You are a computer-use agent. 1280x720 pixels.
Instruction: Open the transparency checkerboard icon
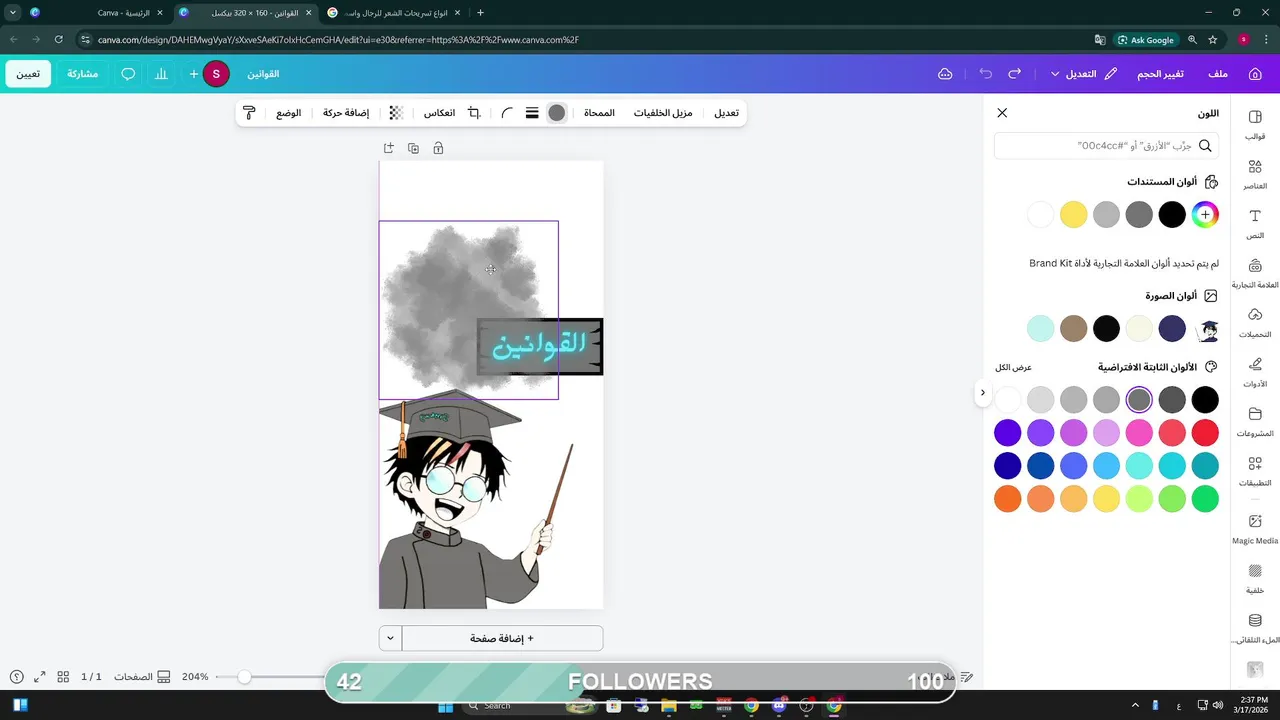point(396,113)
